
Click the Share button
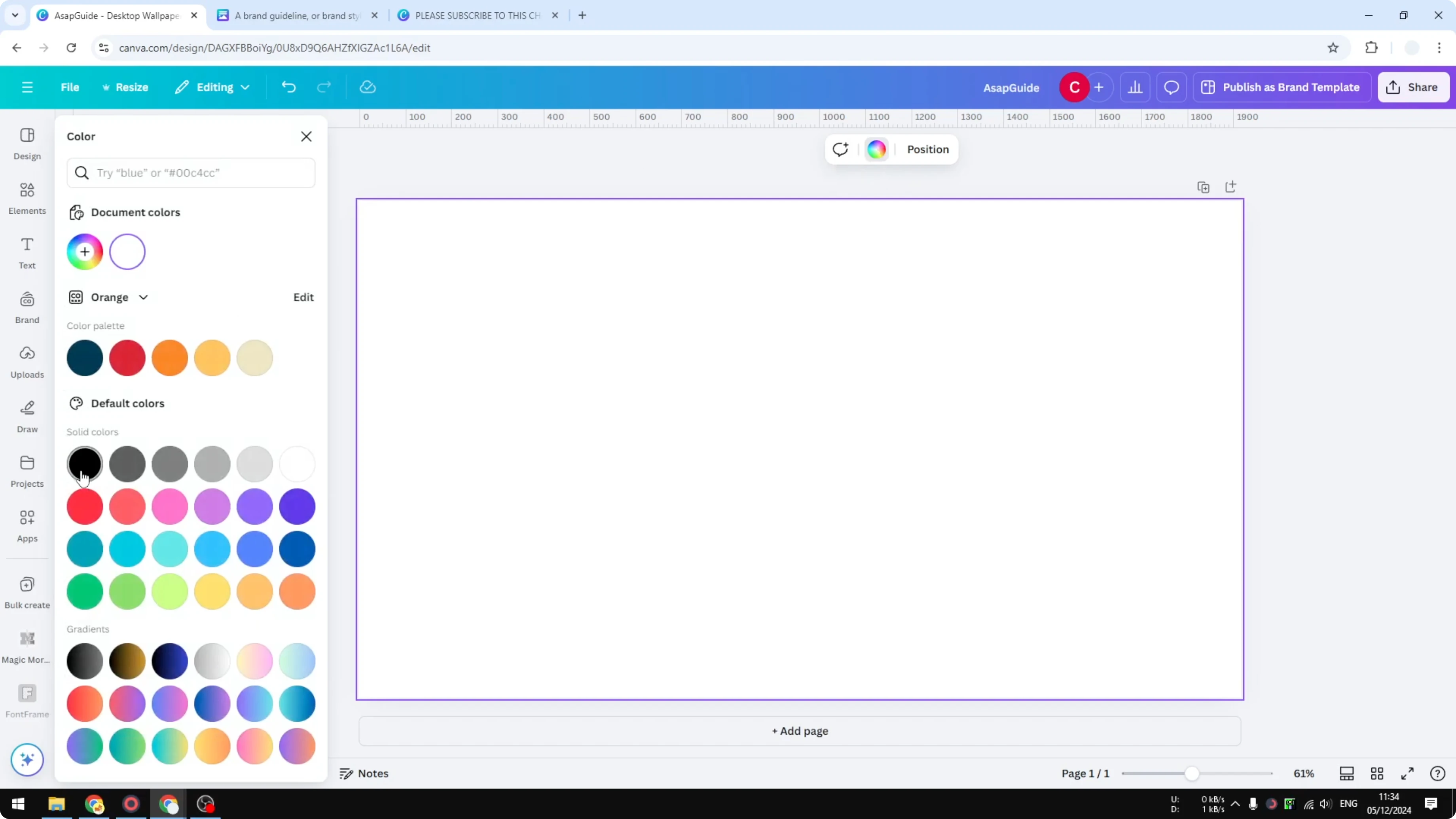(1413, 87)
